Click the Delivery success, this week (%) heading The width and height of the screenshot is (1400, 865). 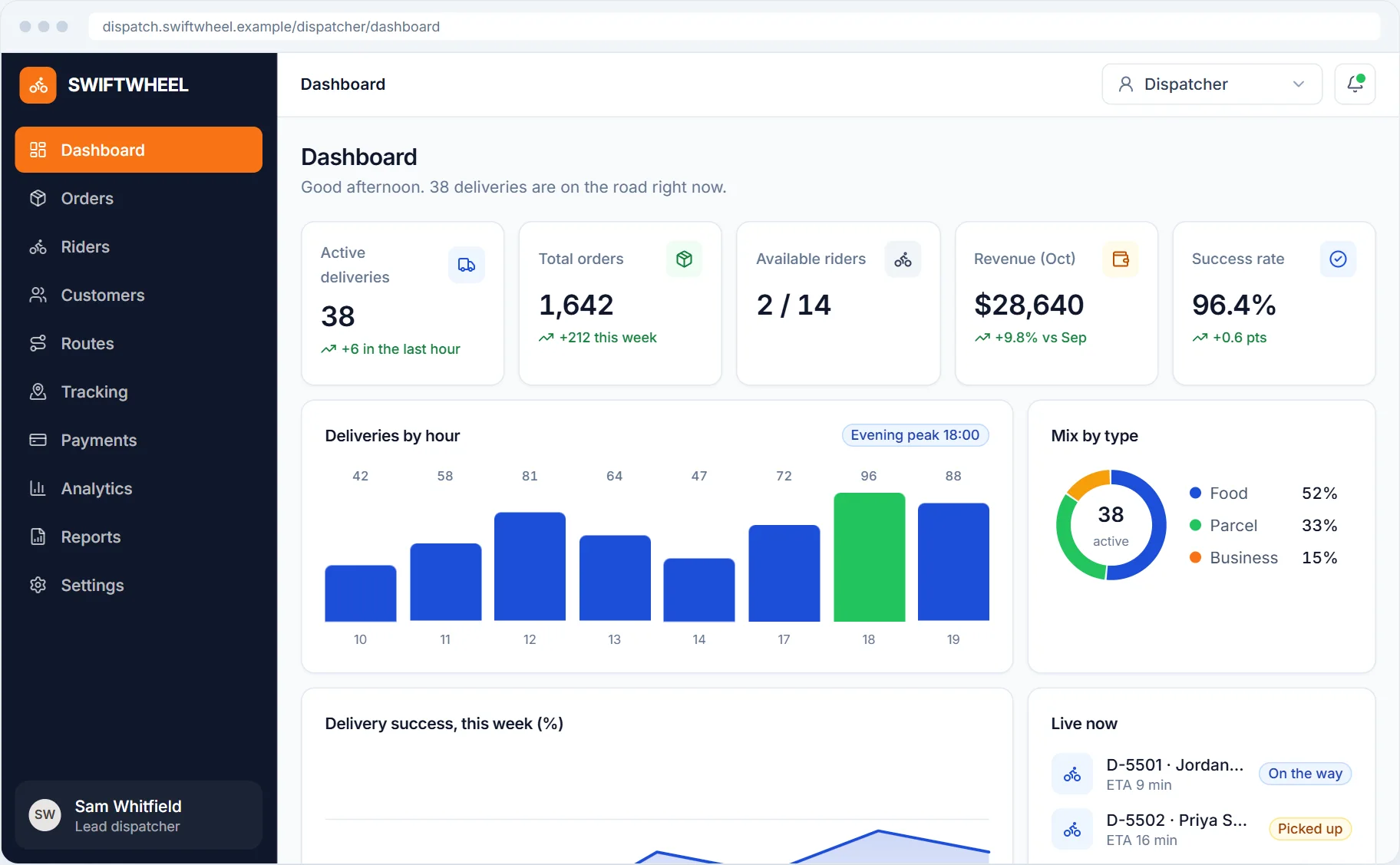point(444,723)
